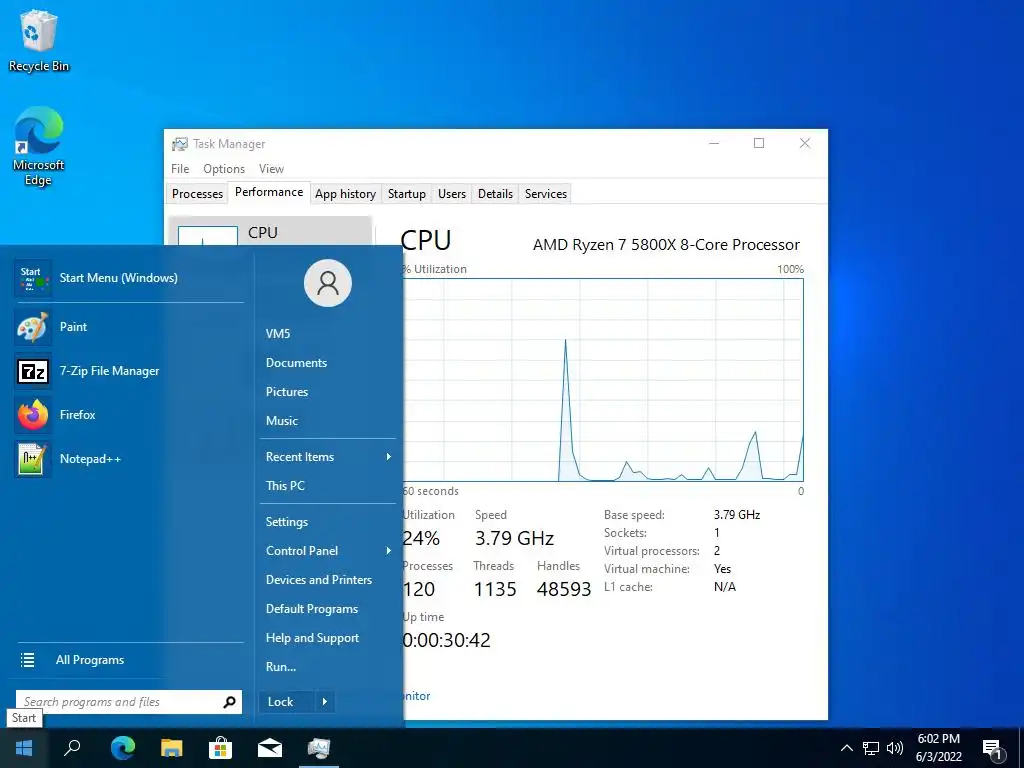
Task: Switch to the Details tab
Action: pos(495,193)
